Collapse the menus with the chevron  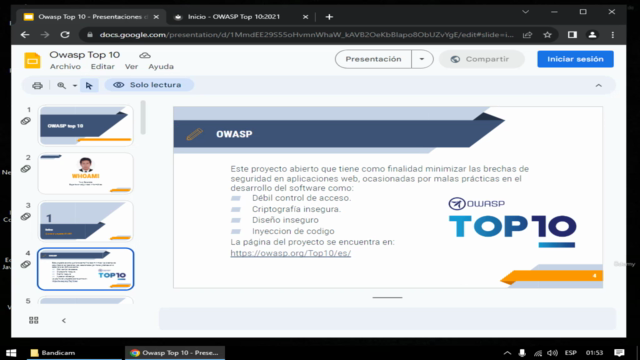coord(598,85)
